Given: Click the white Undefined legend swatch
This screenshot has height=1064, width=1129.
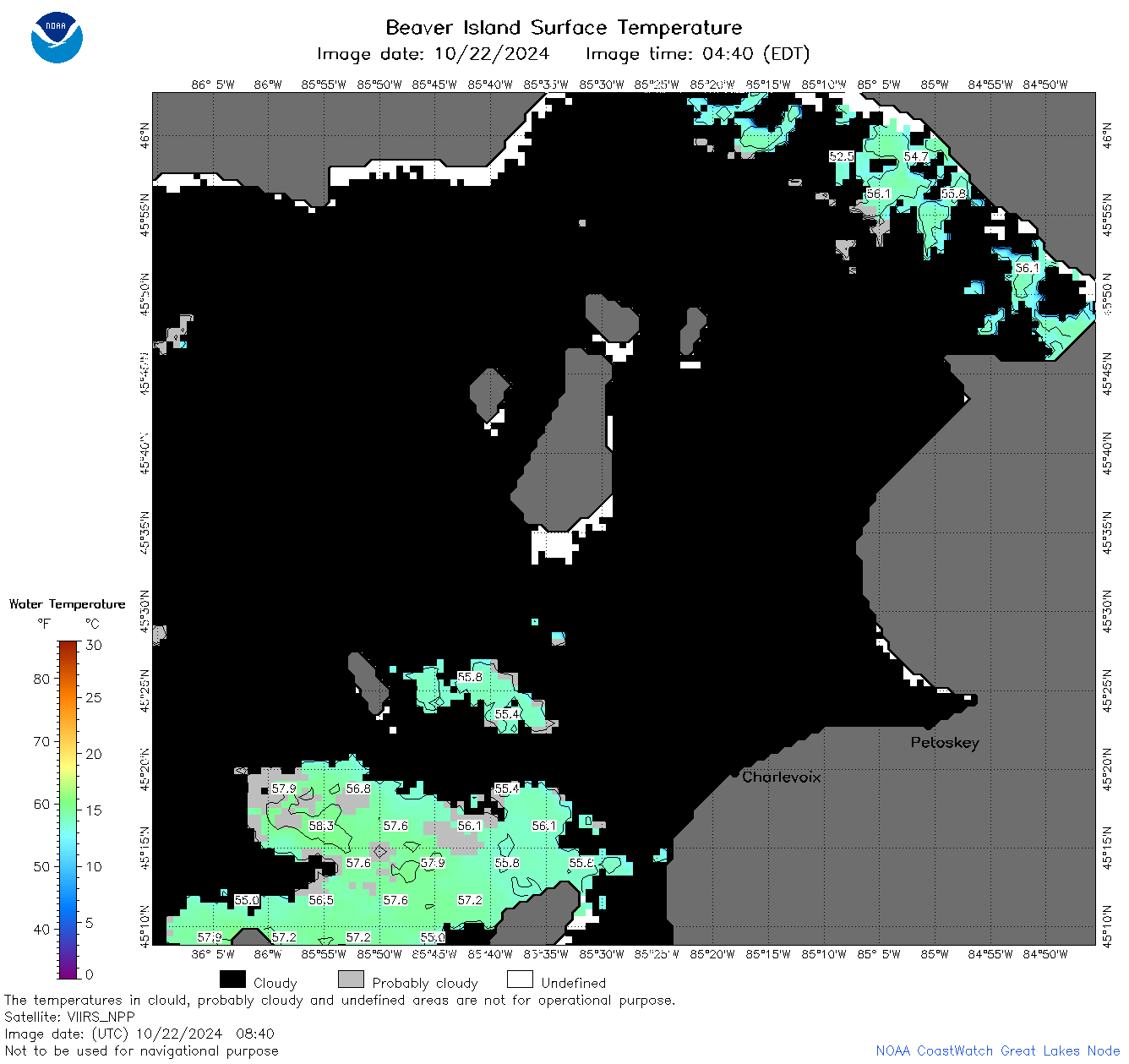Looking at the screenshot, I should pos(520,979).
